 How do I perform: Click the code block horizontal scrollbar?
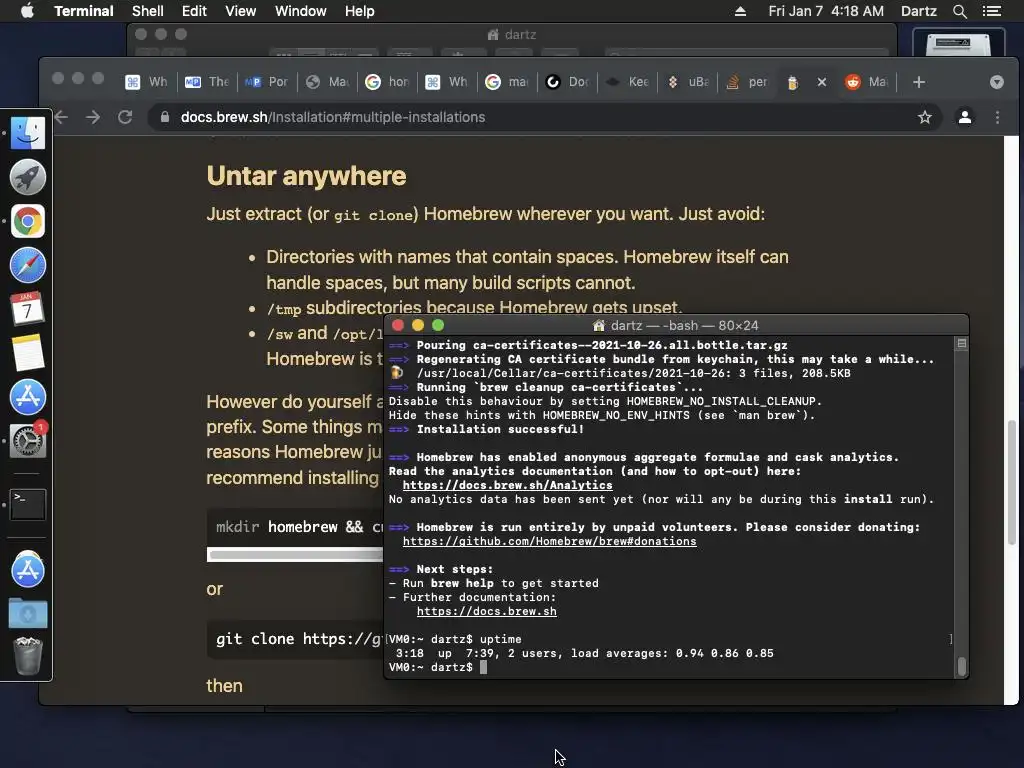(x=295, y=555)
